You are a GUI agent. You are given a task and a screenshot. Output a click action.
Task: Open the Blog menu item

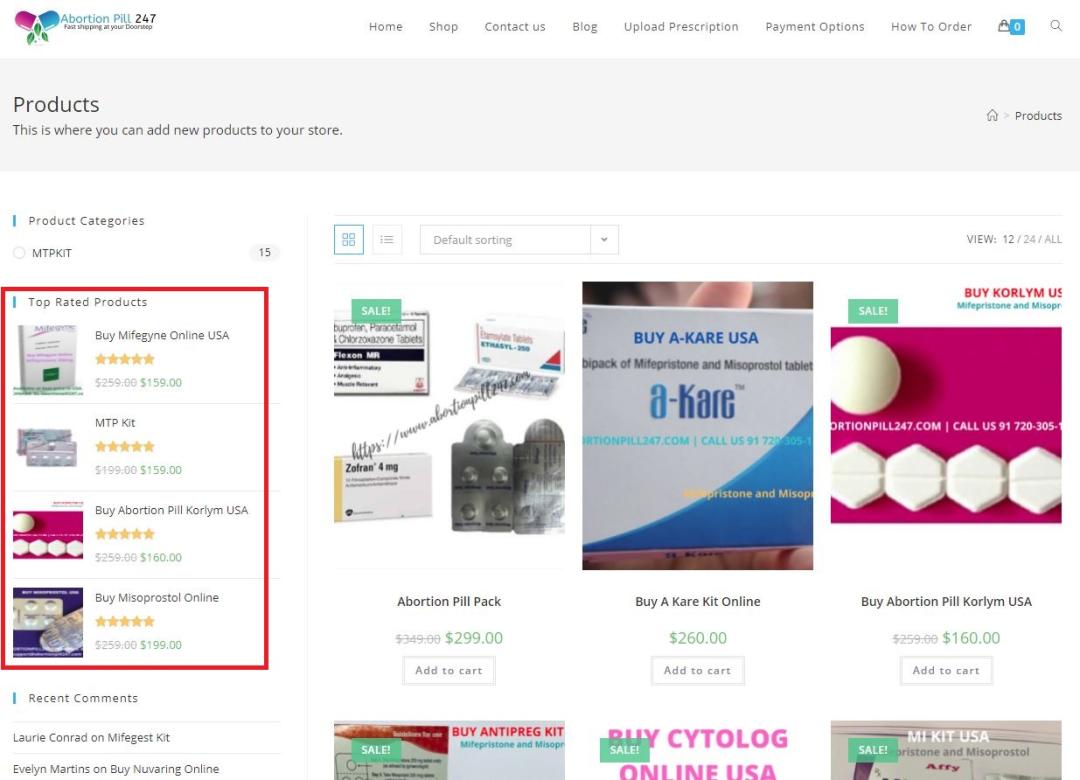point(585,26)
